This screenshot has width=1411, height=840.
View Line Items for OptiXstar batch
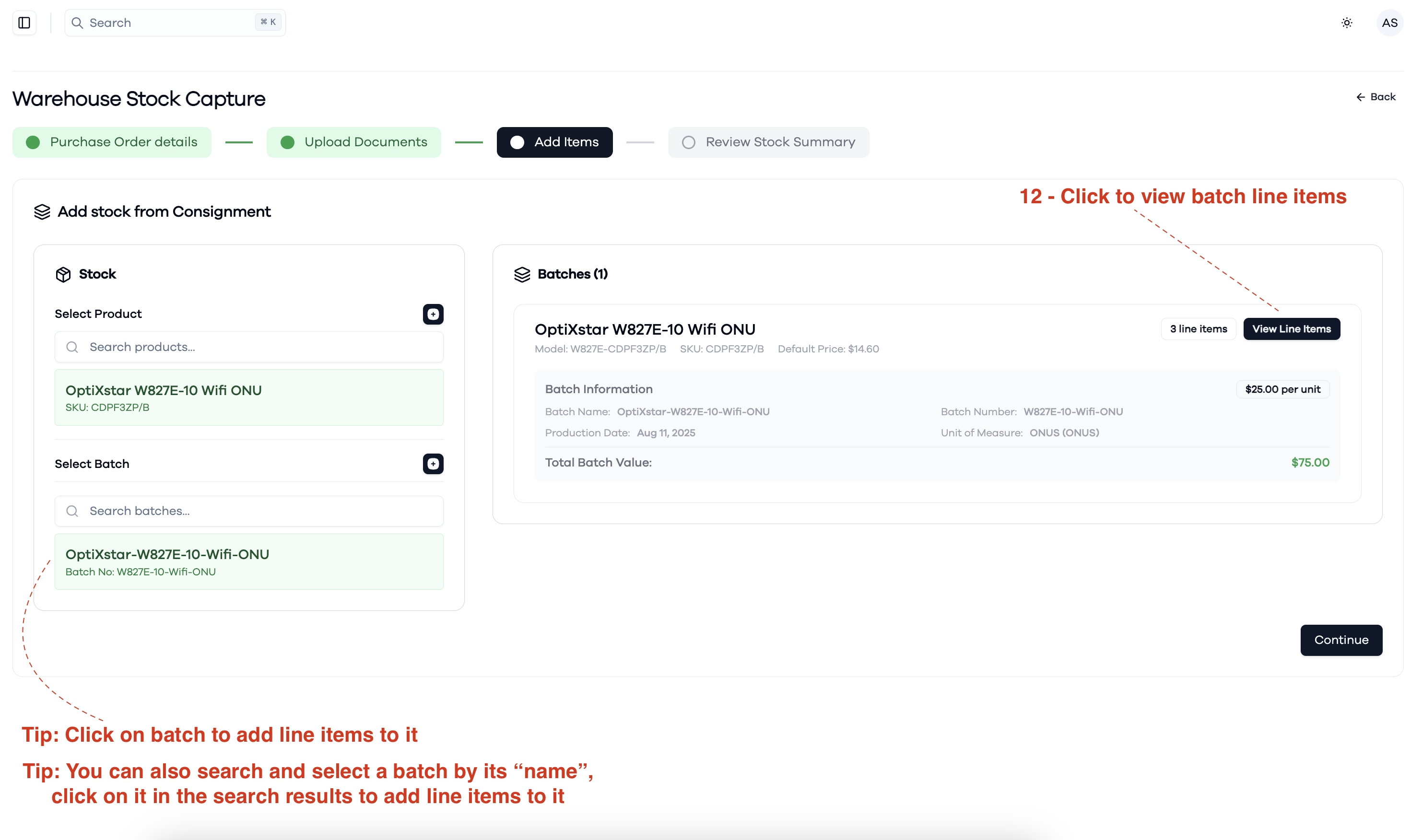pyautogui.click(x=1292, y=329)
